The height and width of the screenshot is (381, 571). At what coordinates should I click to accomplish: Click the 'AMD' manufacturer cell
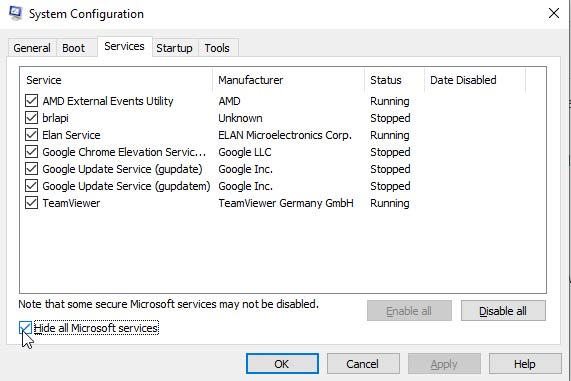229,101
